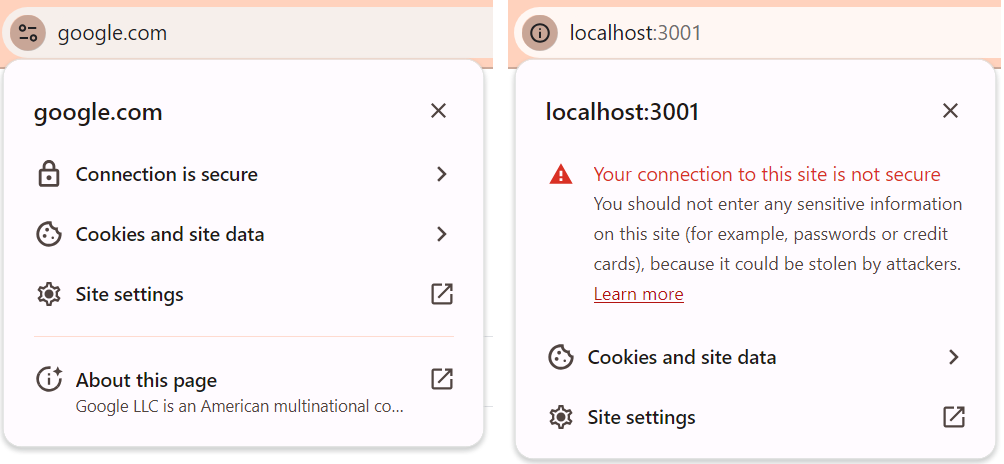Click the red warning triangle icon
Viewport: 1004px width, 464px height.
[561, 174]
